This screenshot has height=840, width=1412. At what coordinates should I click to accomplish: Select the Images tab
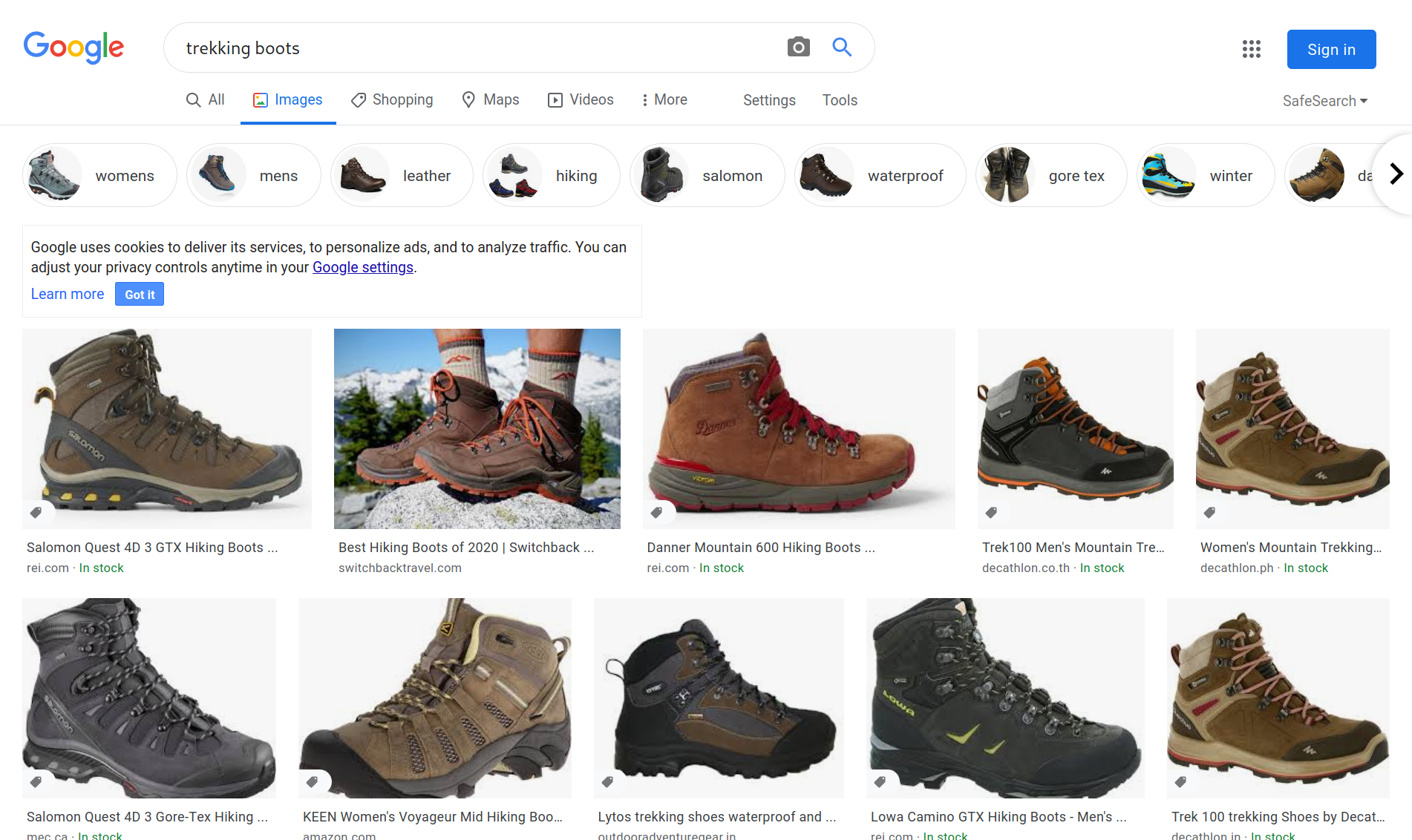[x=288, y=99]
